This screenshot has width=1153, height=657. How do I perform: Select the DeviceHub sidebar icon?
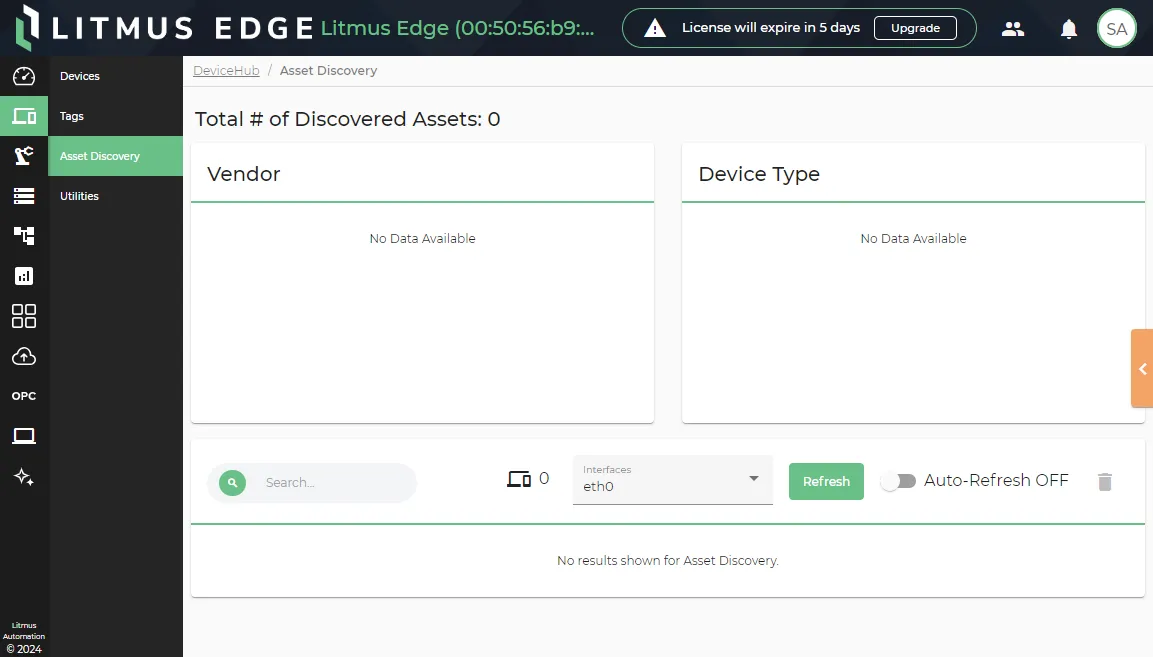click(24, 116)
